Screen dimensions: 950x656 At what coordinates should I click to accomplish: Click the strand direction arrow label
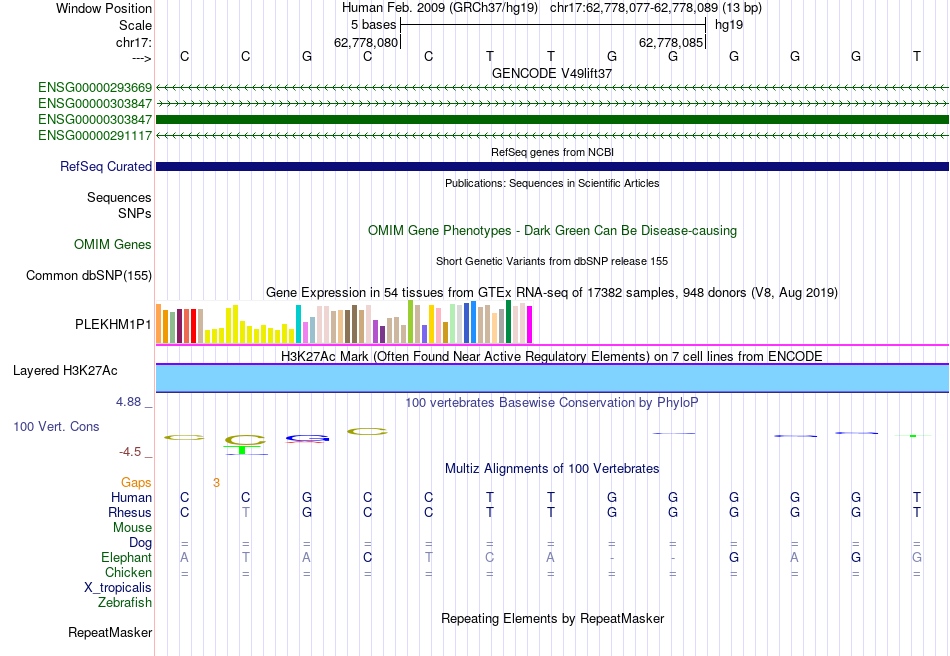pyautogui.click(x=142, y=59)
